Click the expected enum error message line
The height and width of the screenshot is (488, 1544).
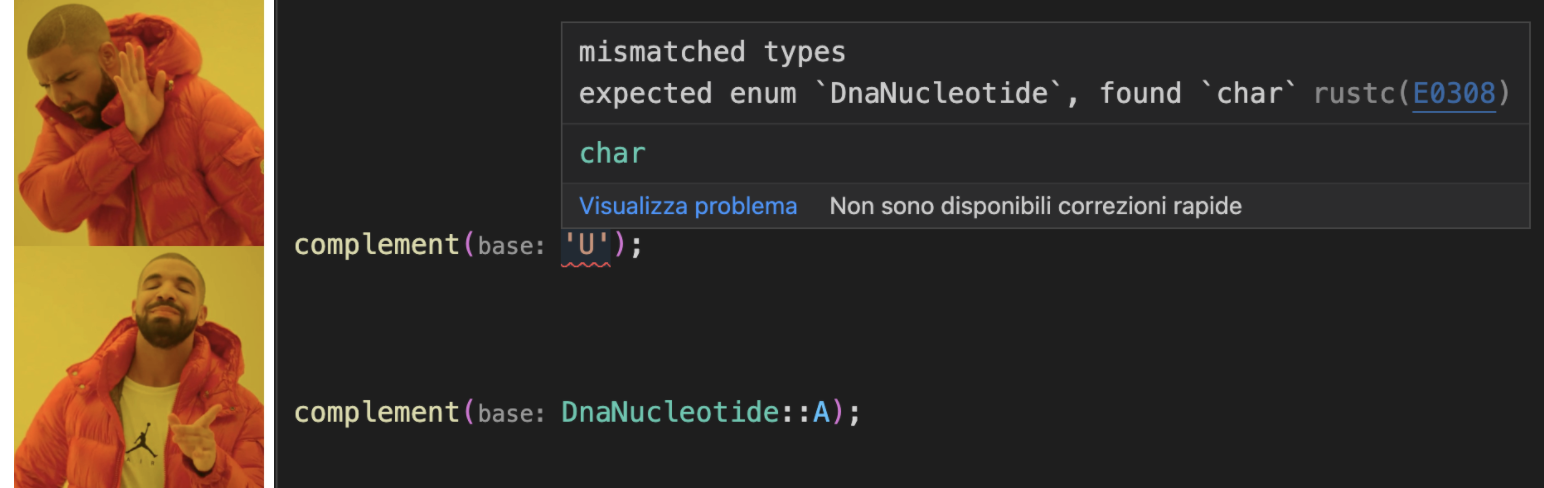(x=1044, y=94)
